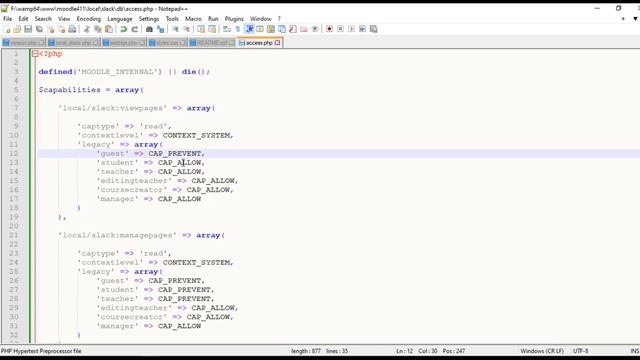Open the Macro menu
This screenshot has height=360, width=640.
pyautogui.click(x=193, y=19)
